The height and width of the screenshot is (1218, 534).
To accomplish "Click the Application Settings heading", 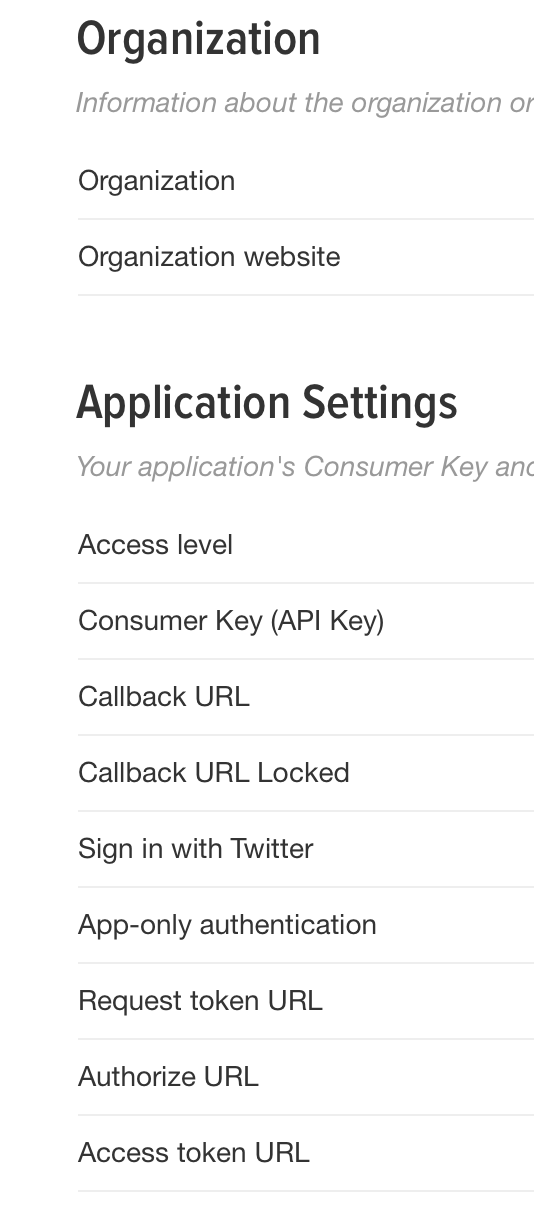I will 267,403.
